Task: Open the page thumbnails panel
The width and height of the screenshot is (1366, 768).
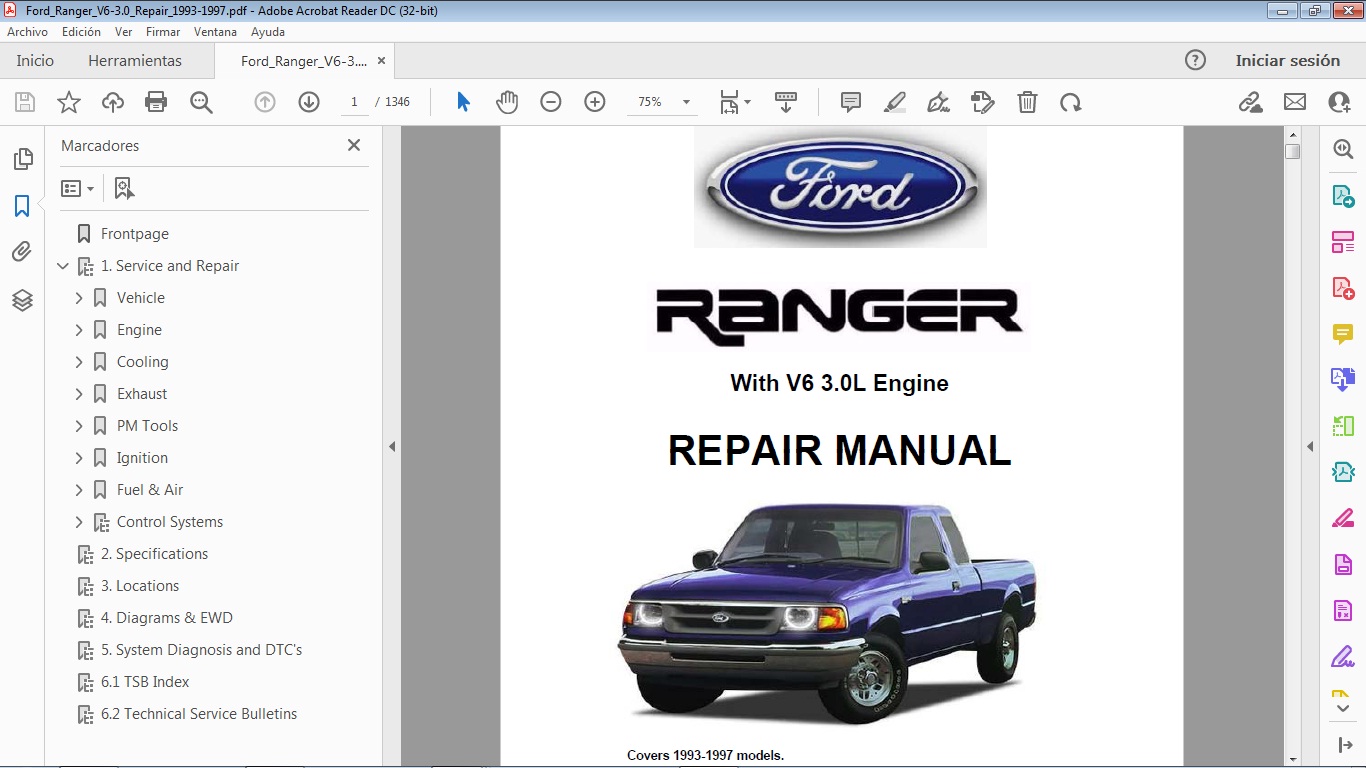Action: point(22,158)
